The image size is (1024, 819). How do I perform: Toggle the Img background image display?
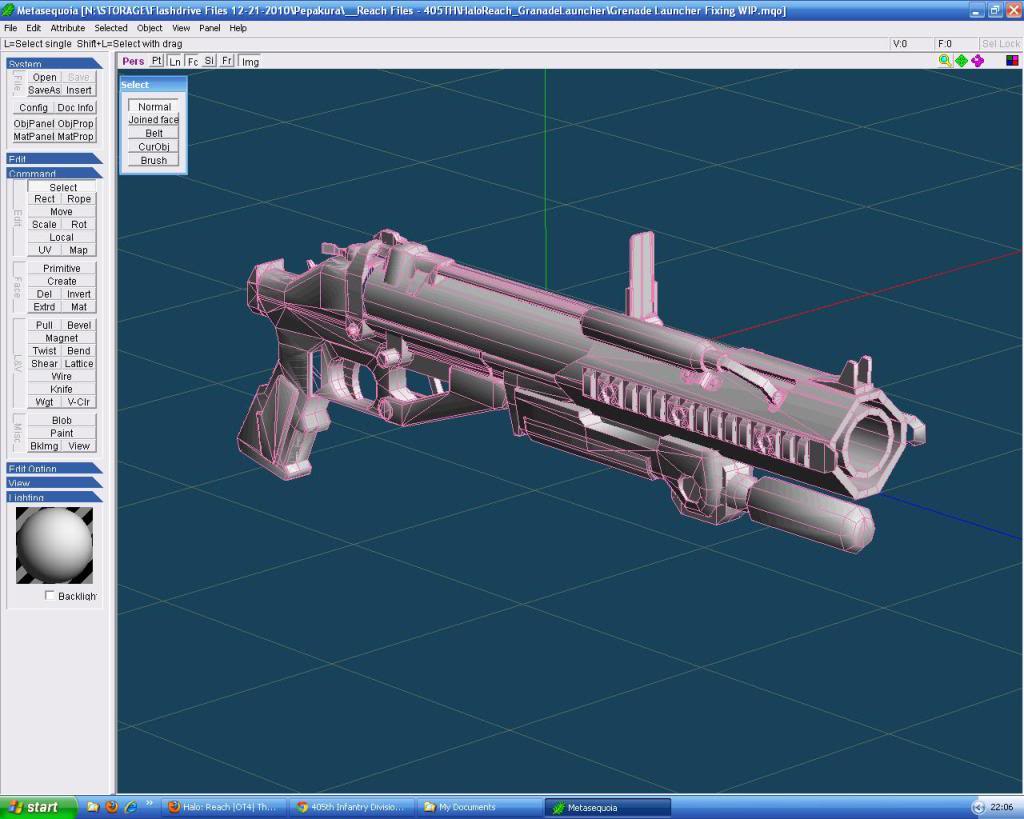coord(249,61)
